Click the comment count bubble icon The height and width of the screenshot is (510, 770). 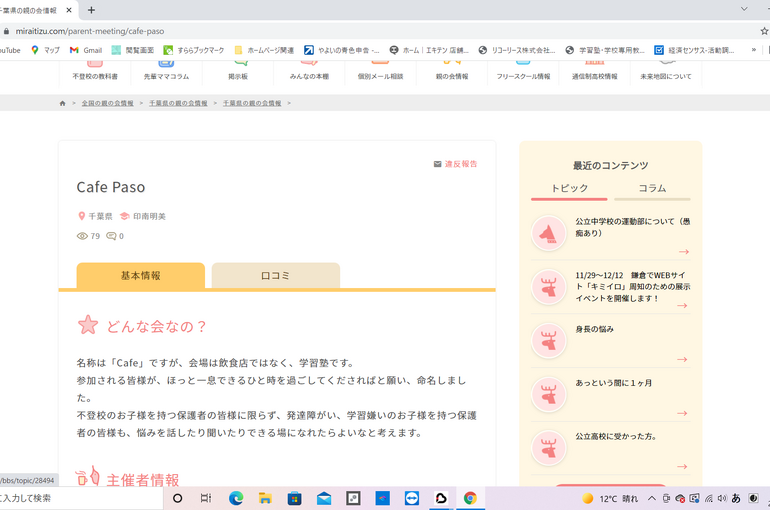[x=111, y=236]
